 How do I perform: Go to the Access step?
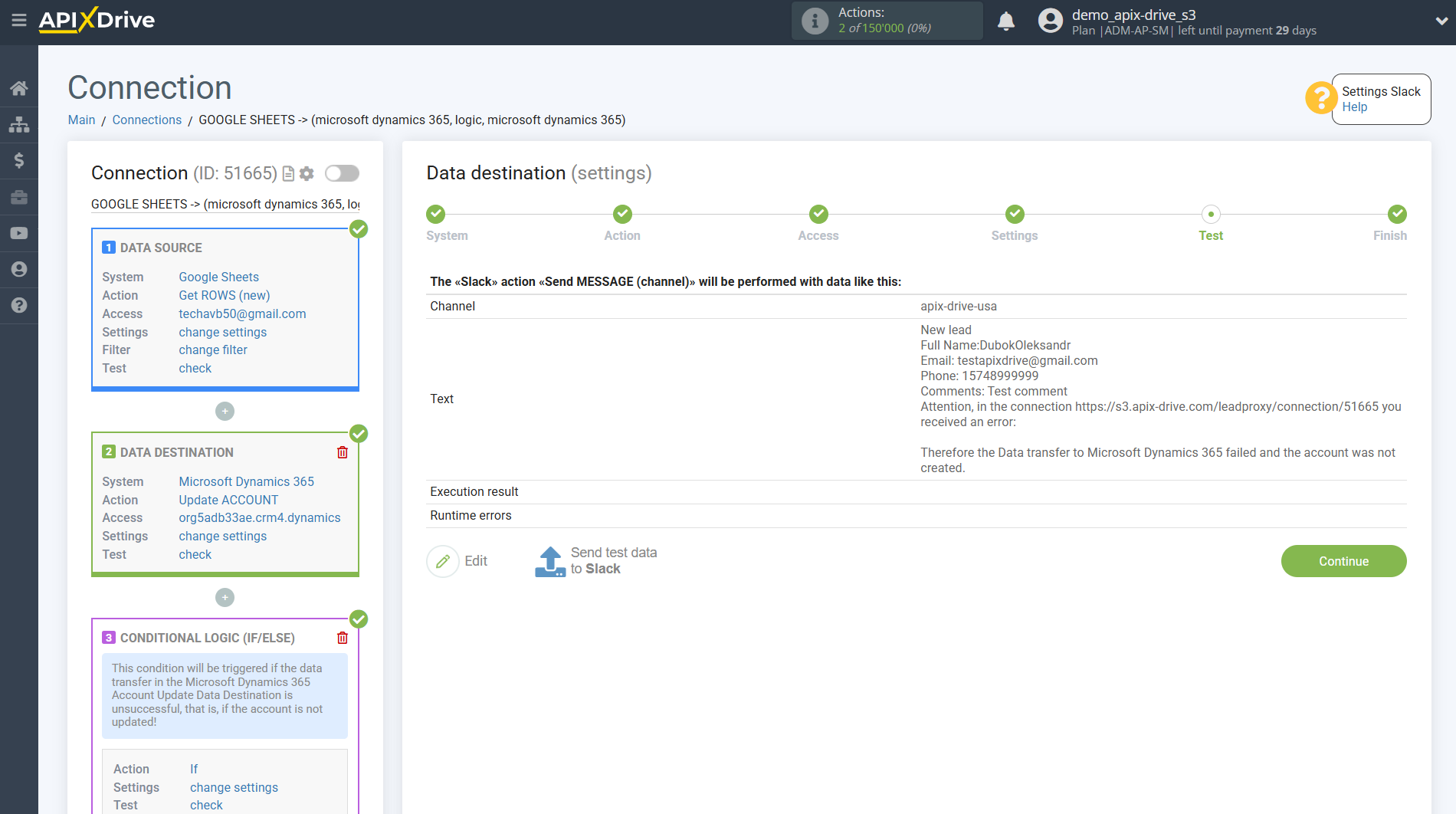(818, 214)
